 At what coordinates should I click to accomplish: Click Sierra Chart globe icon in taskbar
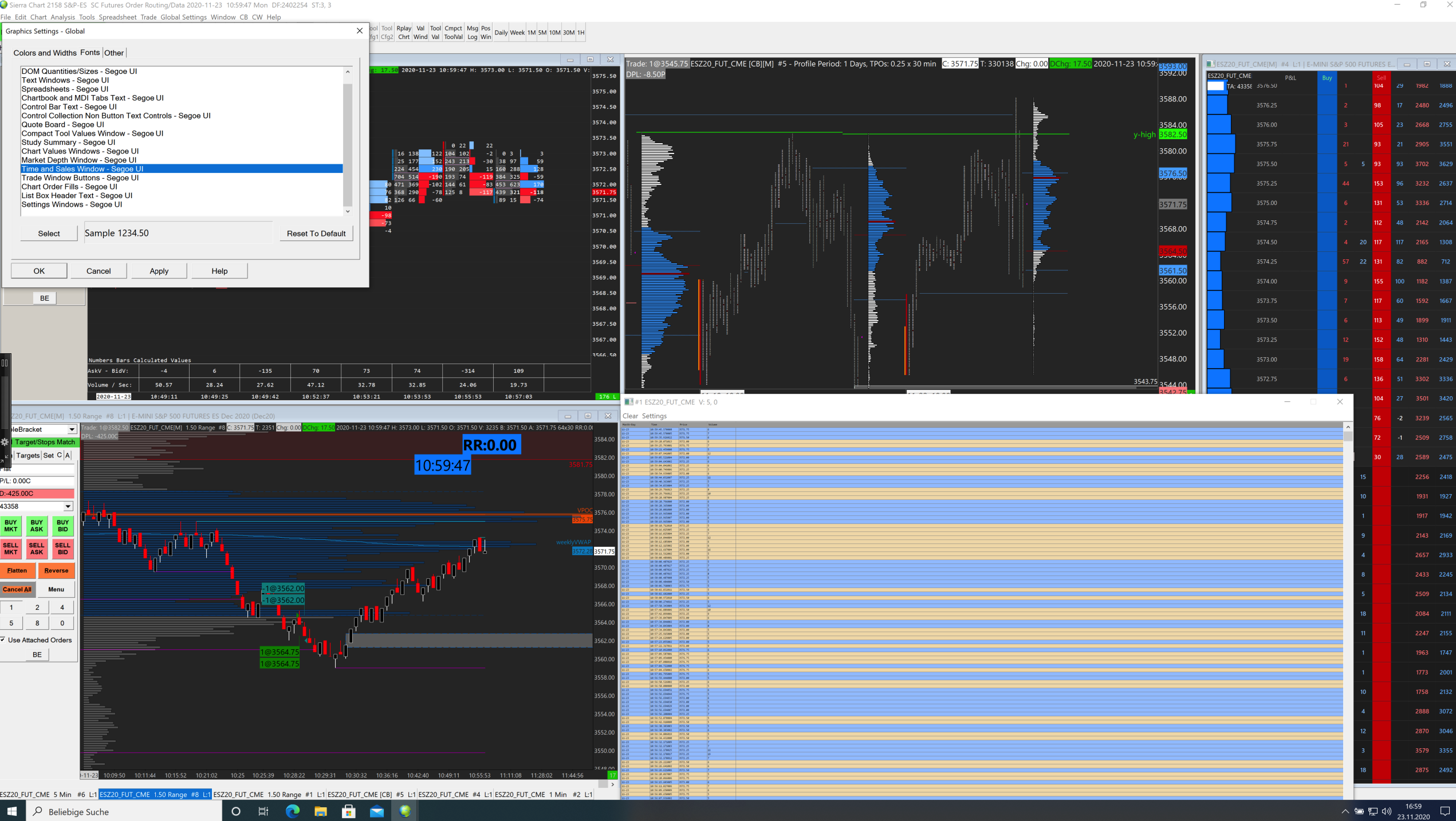405,811
